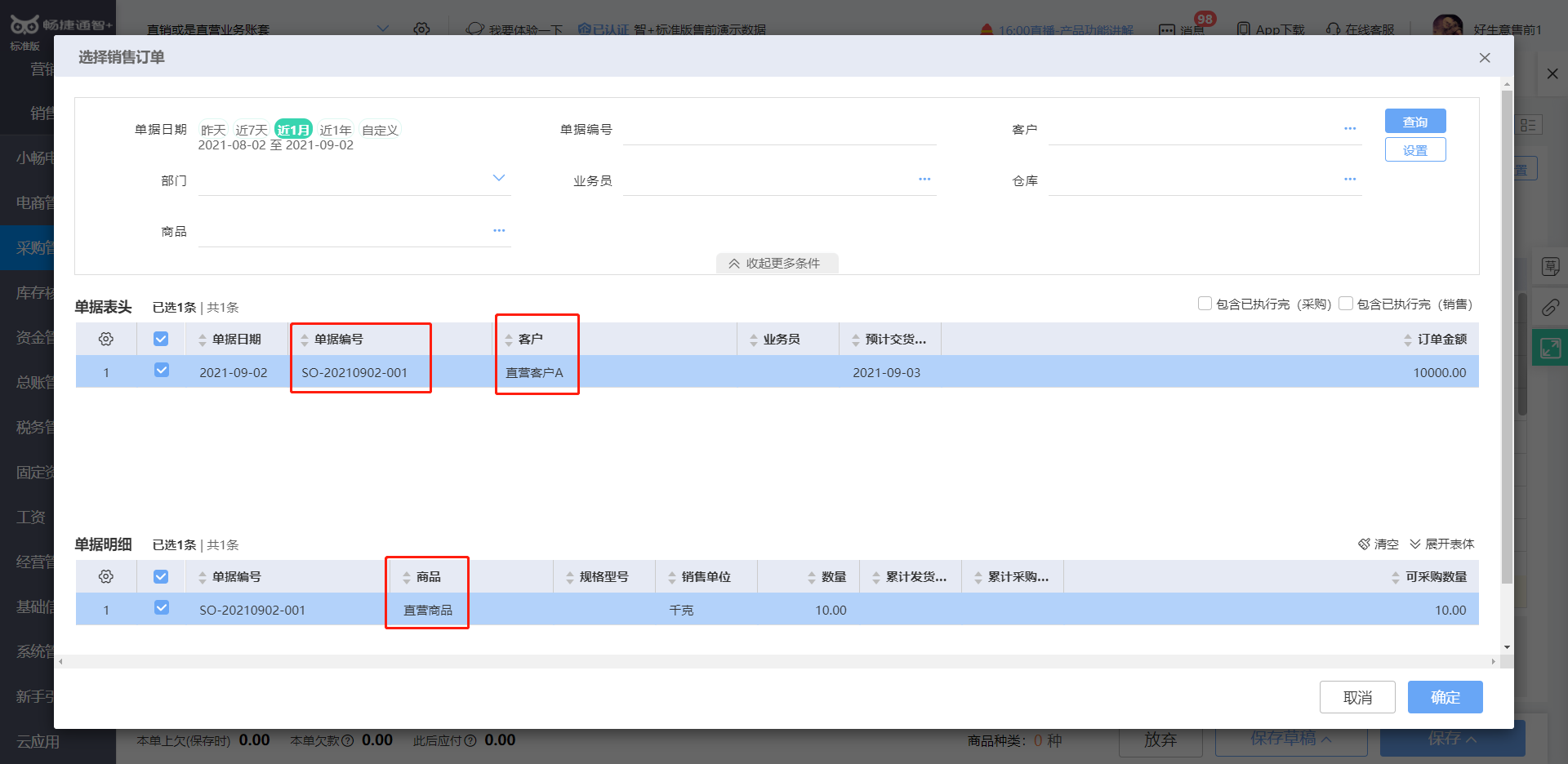Image resolution: width=1568 pixels, height=764 pixels.
Task: Uncheck 直营商品 row checkbox in detail table
Action: [161, 608]
